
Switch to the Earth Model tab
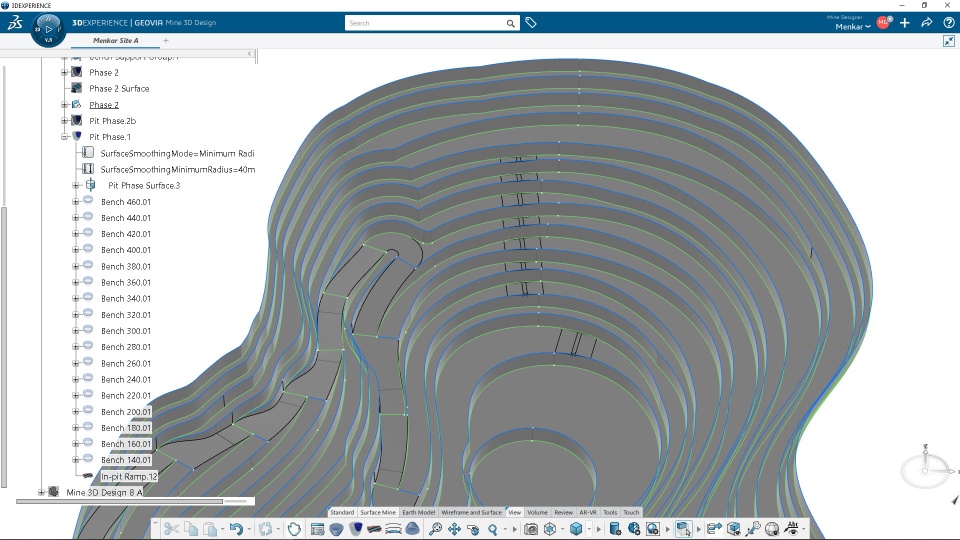coord(418,512)
